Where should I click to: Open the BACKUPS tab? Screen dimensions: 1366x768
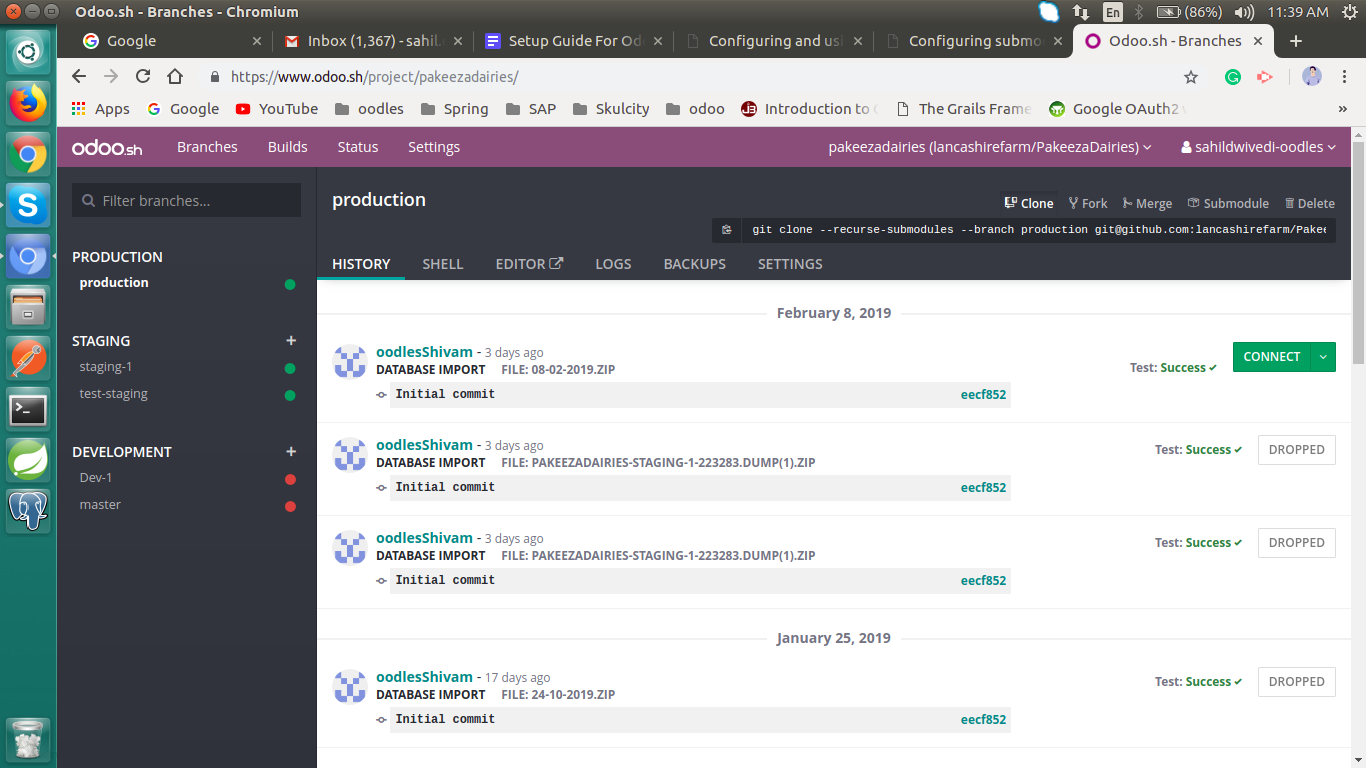coord(695,264)
